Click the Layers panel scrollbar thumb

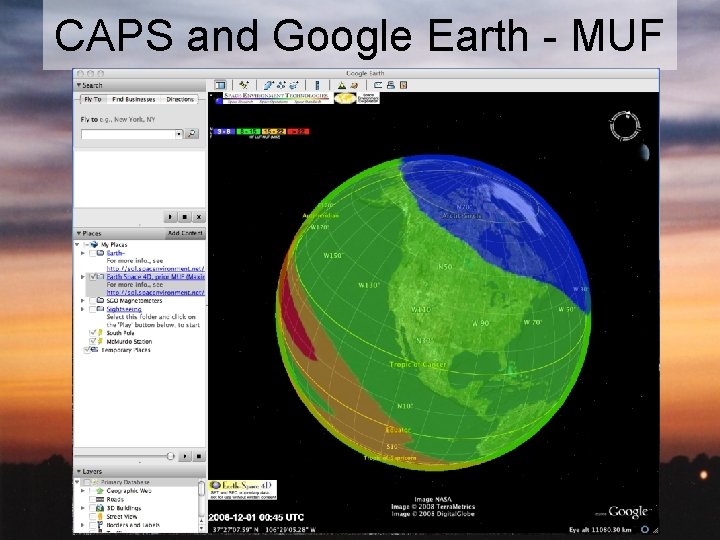click(201, 488)
